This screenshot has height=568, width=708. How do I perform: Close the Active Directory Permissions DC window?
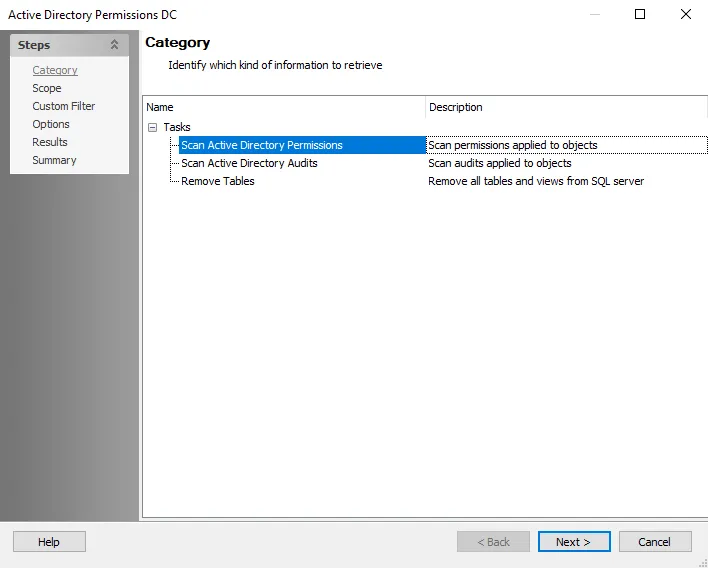[x=685, y=14]
